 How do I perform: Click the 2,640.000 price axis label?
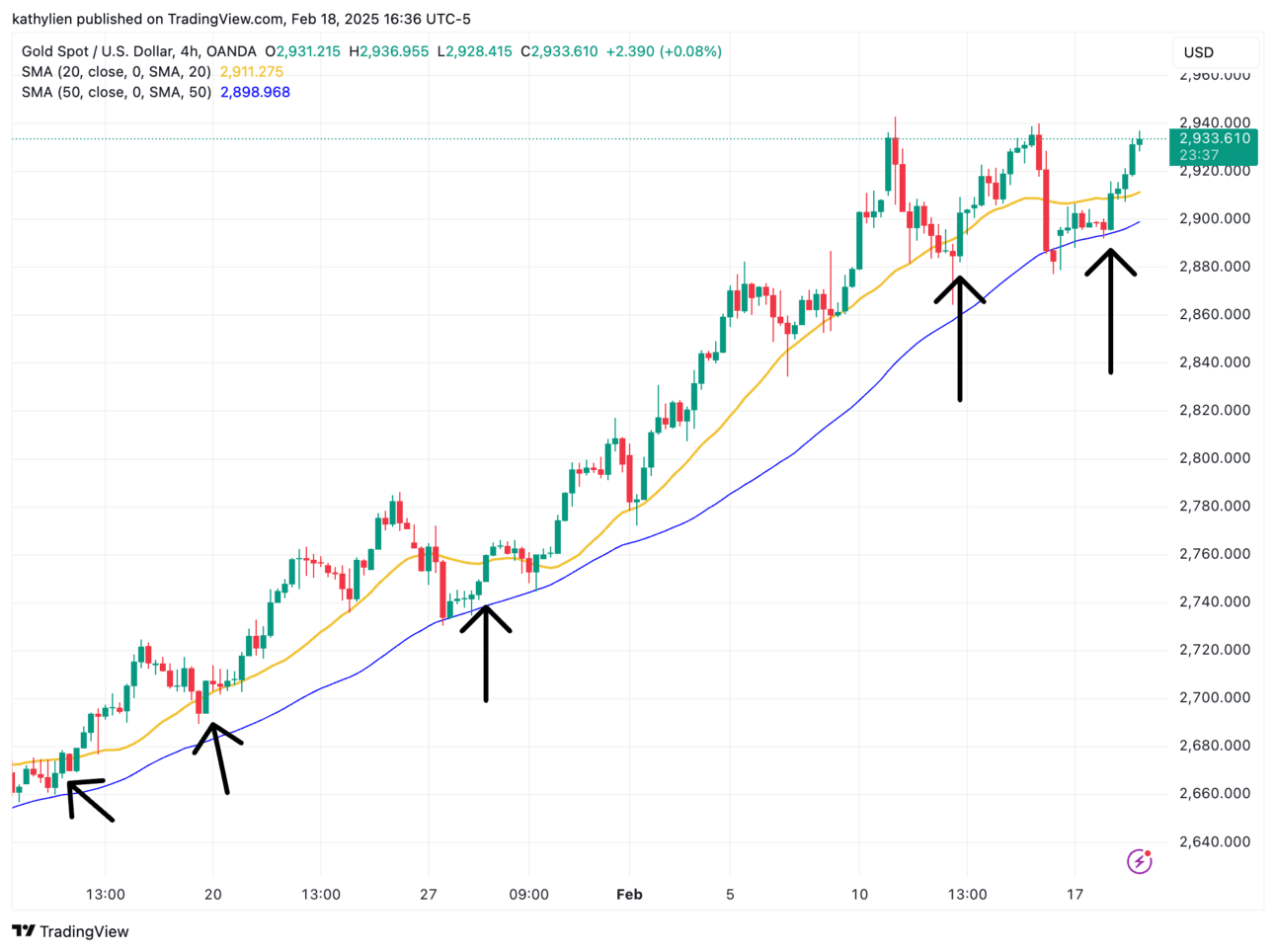click(1215, 841)
